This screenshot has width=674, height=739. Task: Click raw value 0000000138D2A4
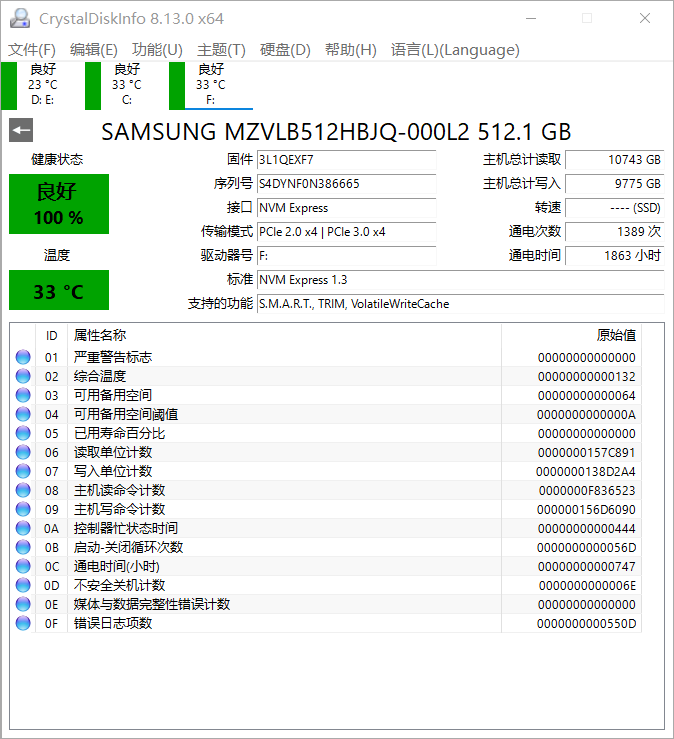tap(585, 471)
